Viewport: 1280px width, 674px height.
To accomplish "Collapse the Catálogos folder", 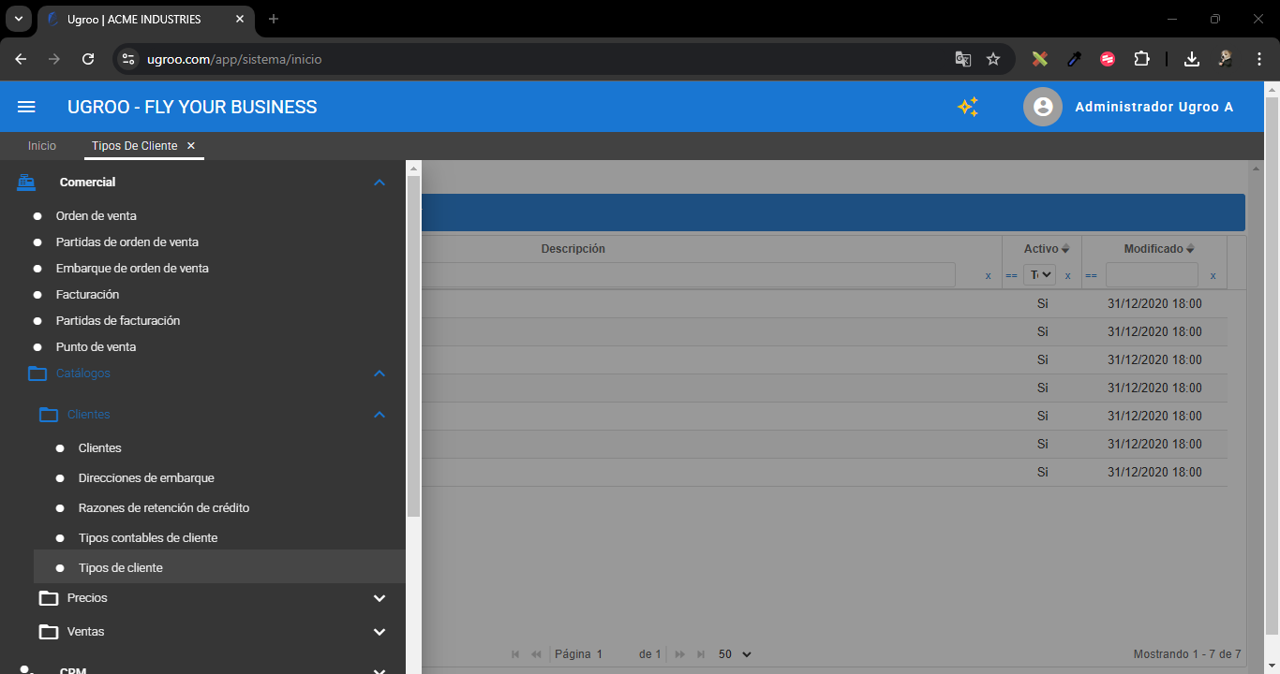I will coord(379,373).
